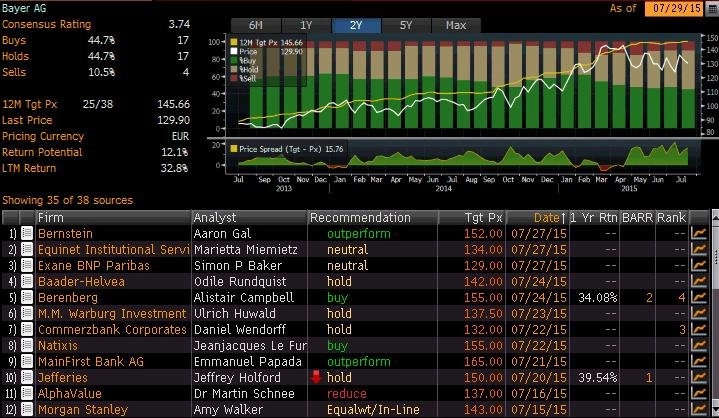Select analyst name Alistair Campbell
The width and height of the screenshot is (719, 418).
243,297
